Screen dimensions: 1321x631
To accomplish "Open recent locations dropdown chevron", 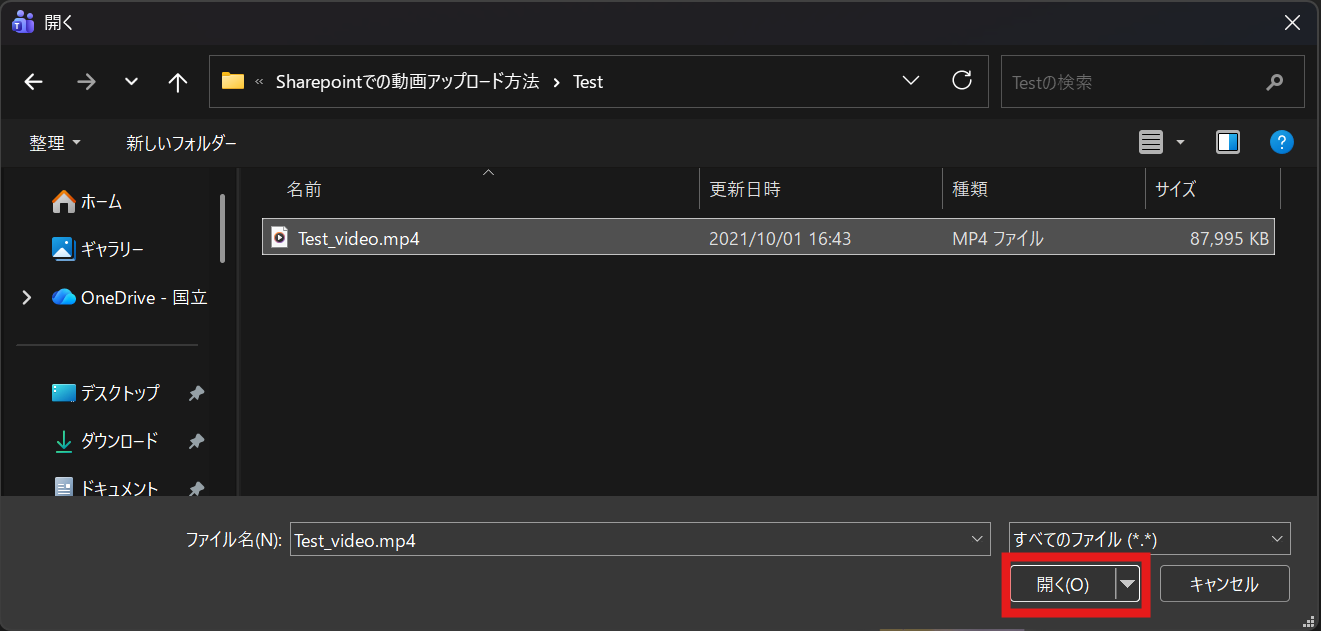I will pyautogui.click(x=131, y=82).
